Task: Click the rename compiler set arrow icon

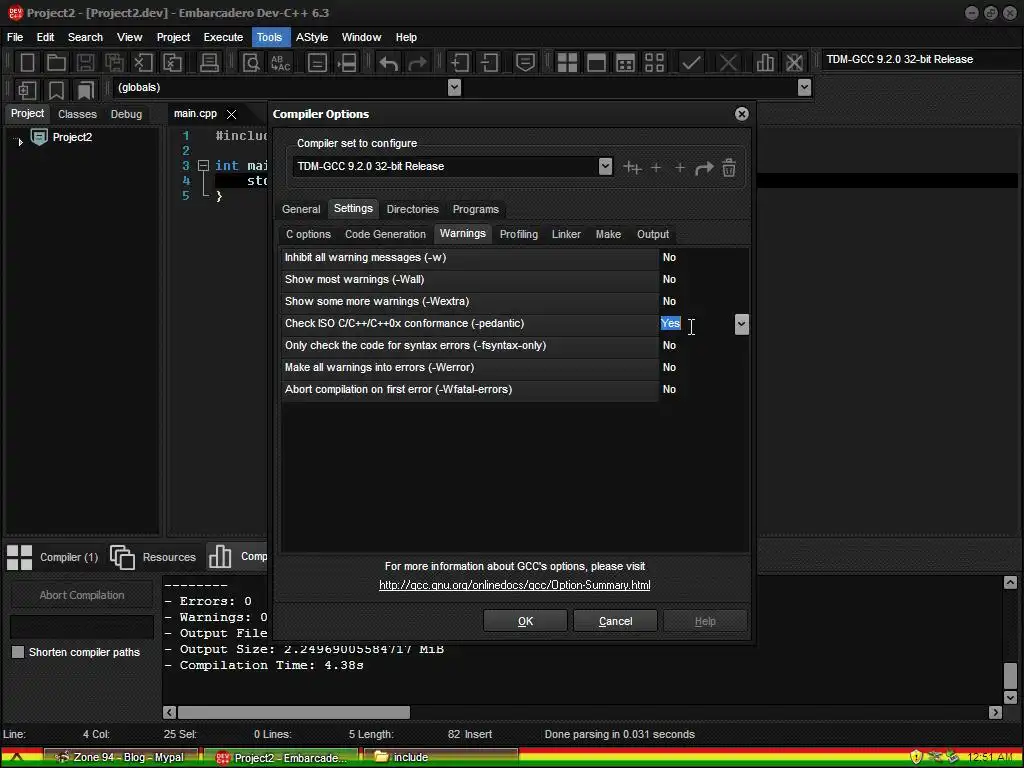Action: click(704, 168)
